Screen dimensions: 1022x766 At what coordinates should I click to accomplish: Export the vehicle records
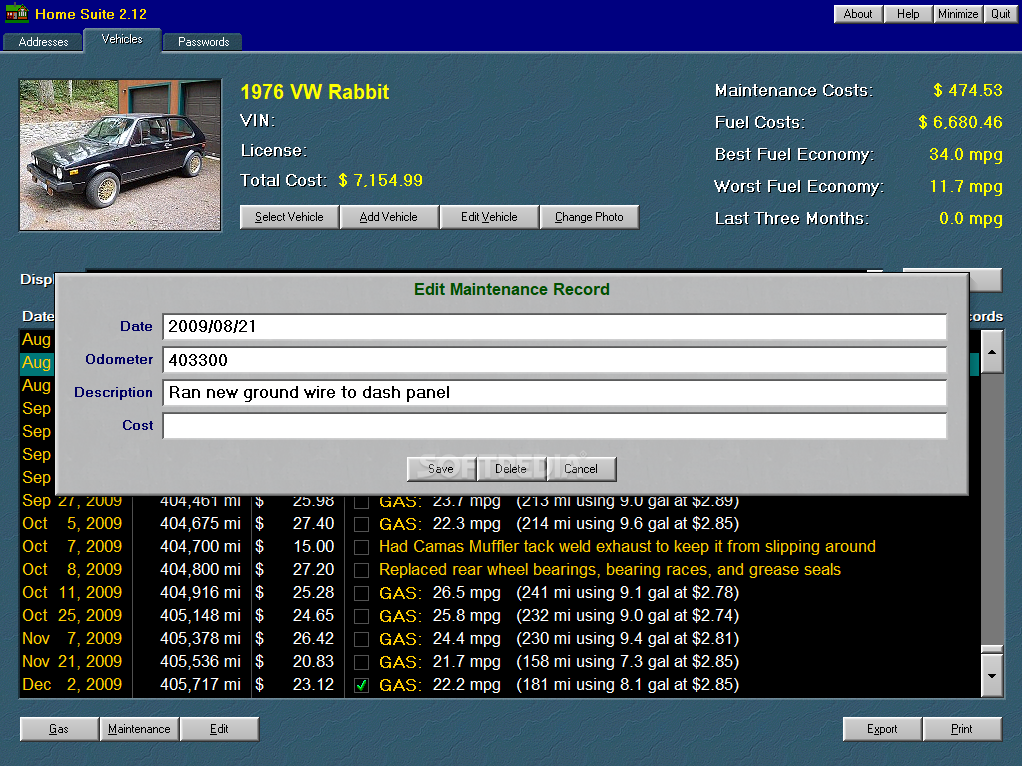pos(882,729)
